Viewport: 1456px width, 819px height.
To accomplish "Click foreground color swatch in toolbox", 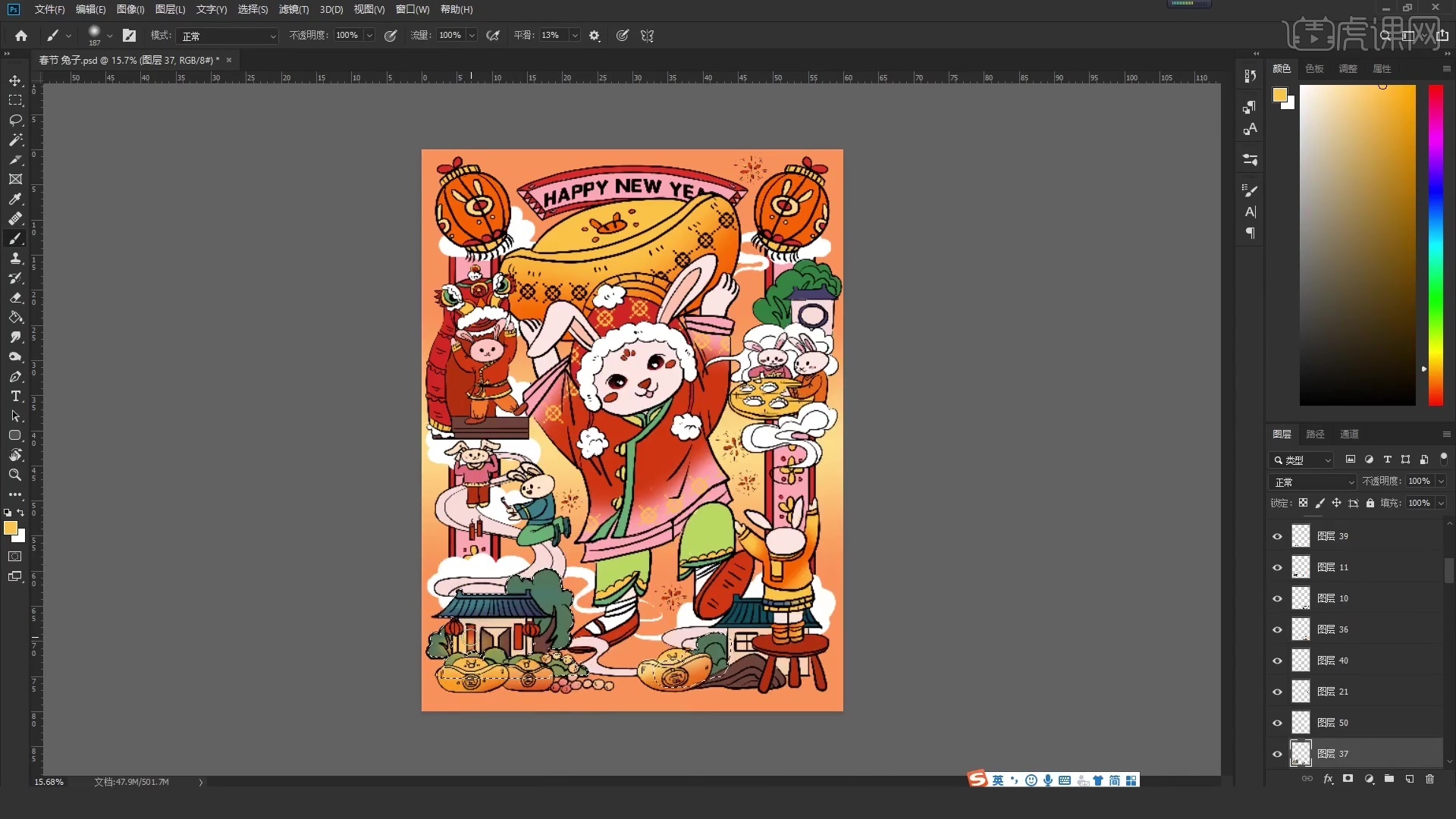I will click(11, 528).
